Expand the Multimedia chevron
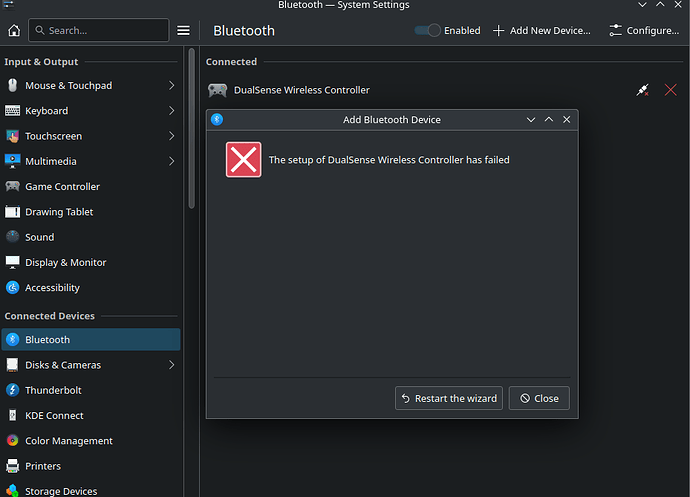 (172, 161)
